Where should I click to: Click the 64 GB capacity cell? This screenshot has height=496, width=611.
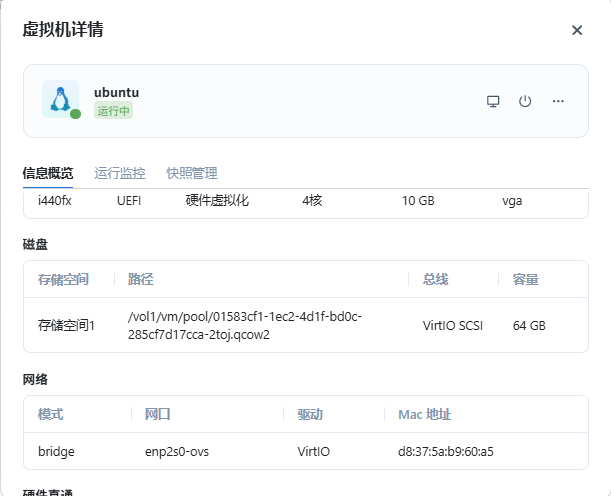529,325
